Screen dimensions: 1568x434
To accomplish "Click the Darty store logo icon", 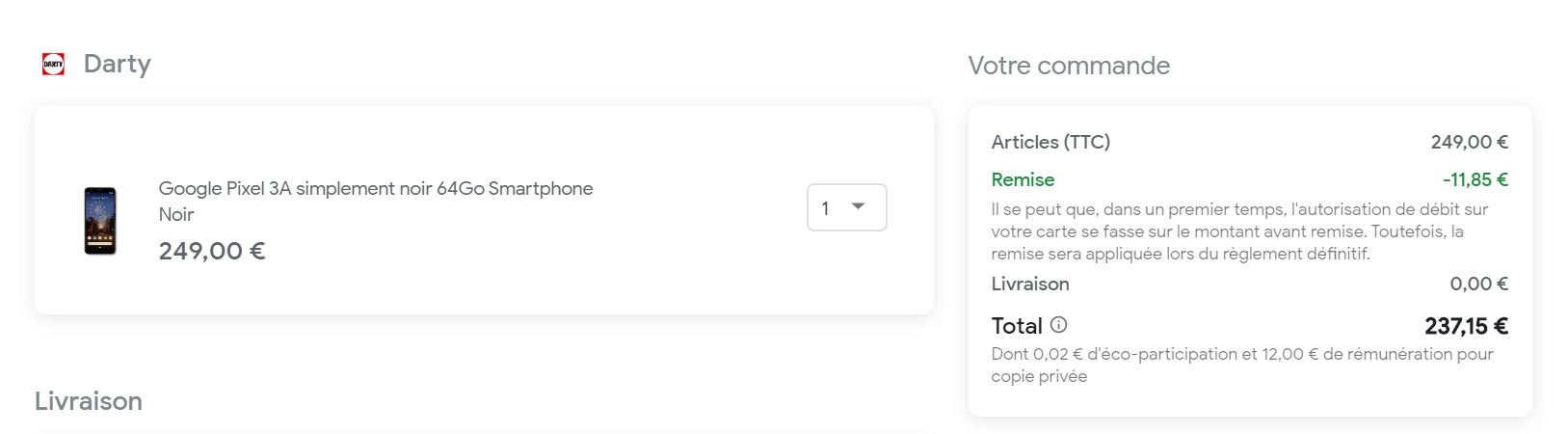I will (x=54, y=64).
